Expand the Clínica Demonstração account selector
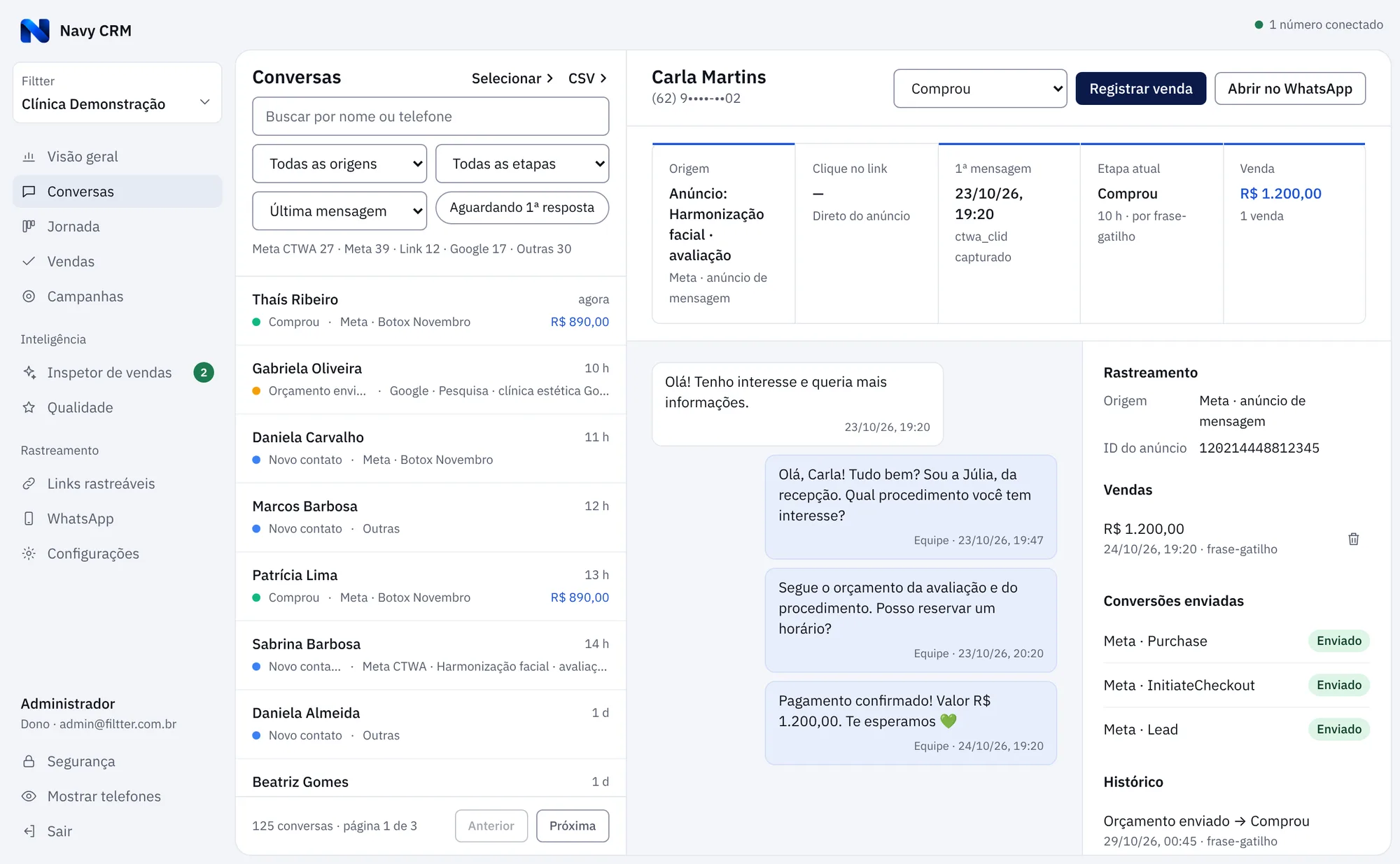The width and height of the screenshot is (1400, 864). click(117, 93)
